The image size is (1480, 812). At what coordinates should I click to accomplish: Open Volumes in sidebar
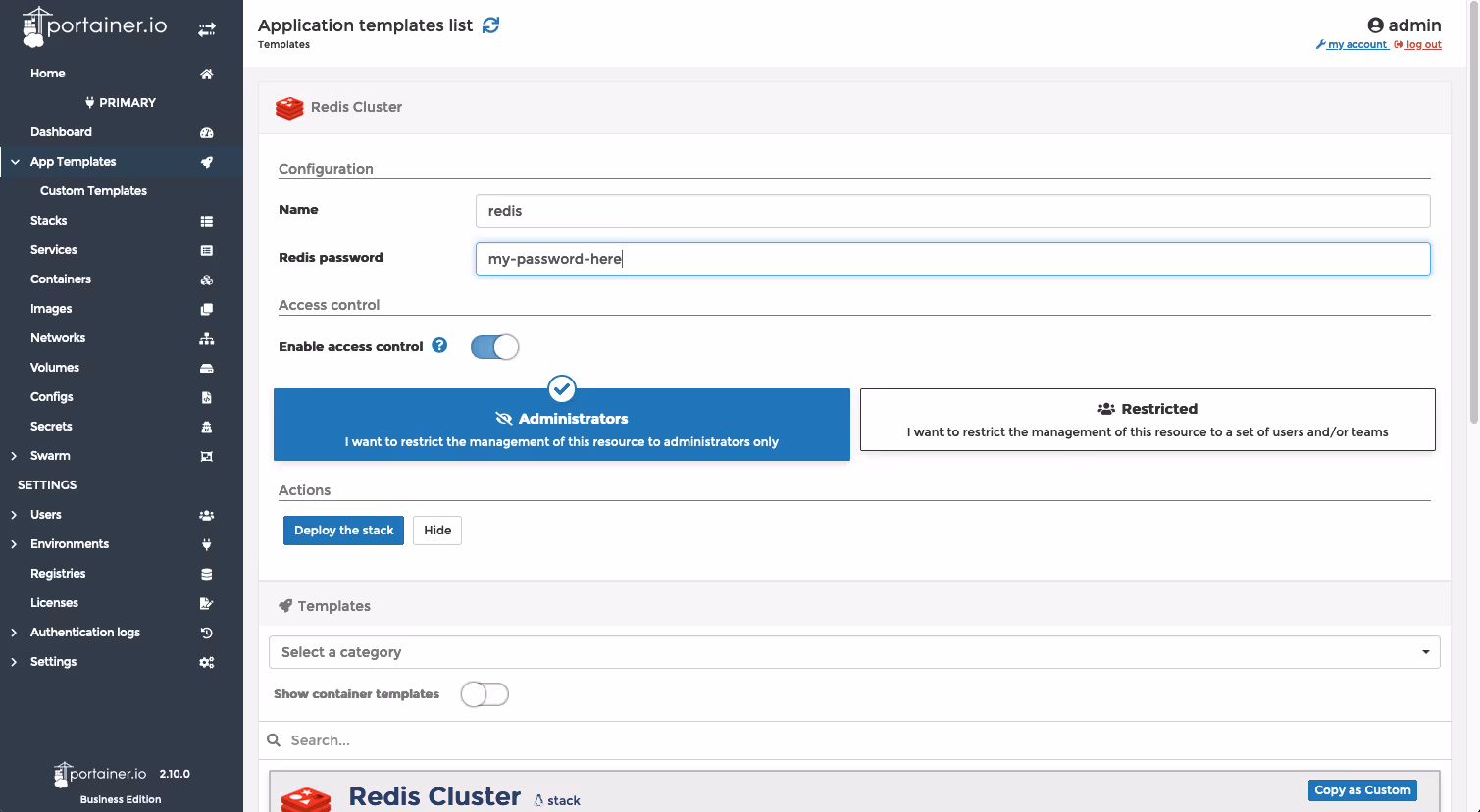click(x=55, y=368)
